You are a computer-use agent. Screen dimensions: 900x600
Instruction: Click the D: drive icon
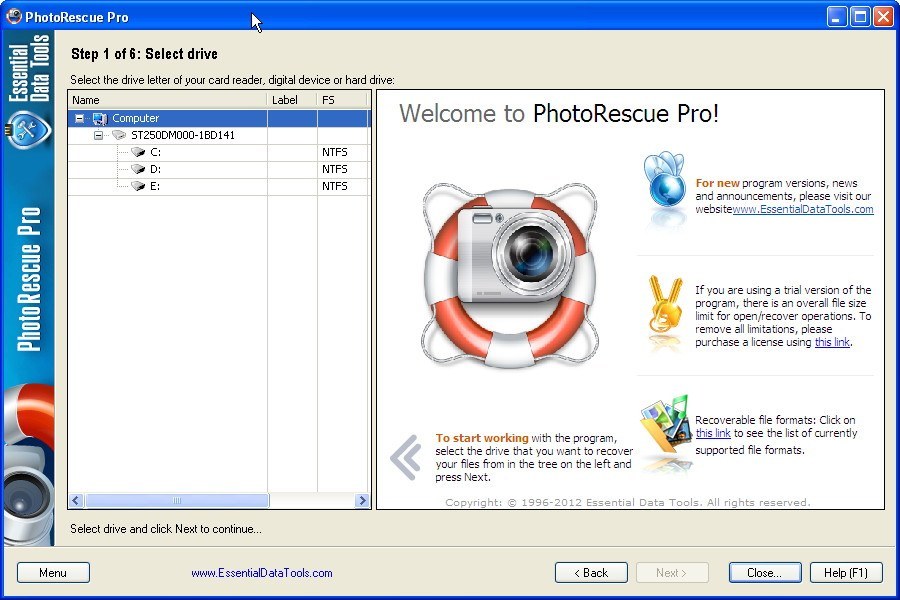tap(138, 169)
